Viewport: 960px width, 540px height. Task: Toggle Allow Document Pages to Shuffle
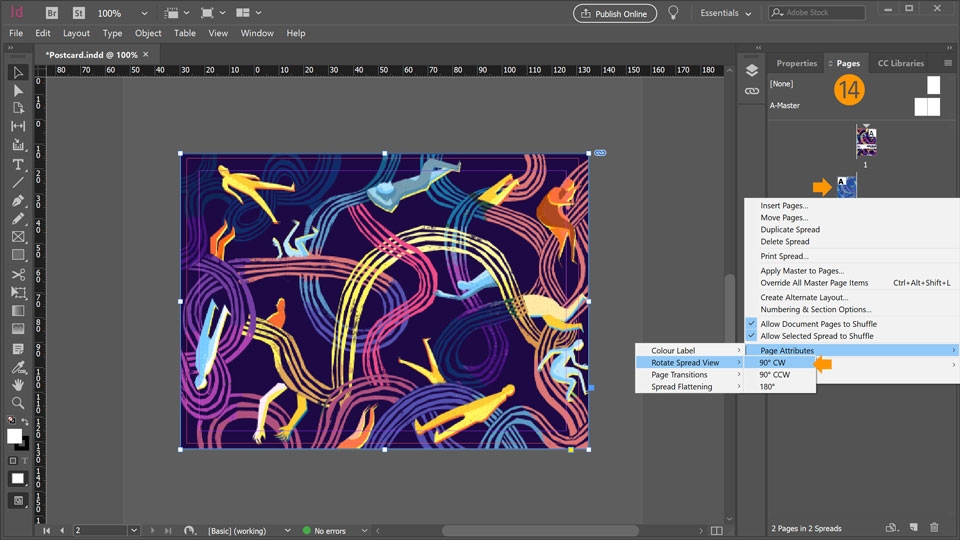point(818,324)
